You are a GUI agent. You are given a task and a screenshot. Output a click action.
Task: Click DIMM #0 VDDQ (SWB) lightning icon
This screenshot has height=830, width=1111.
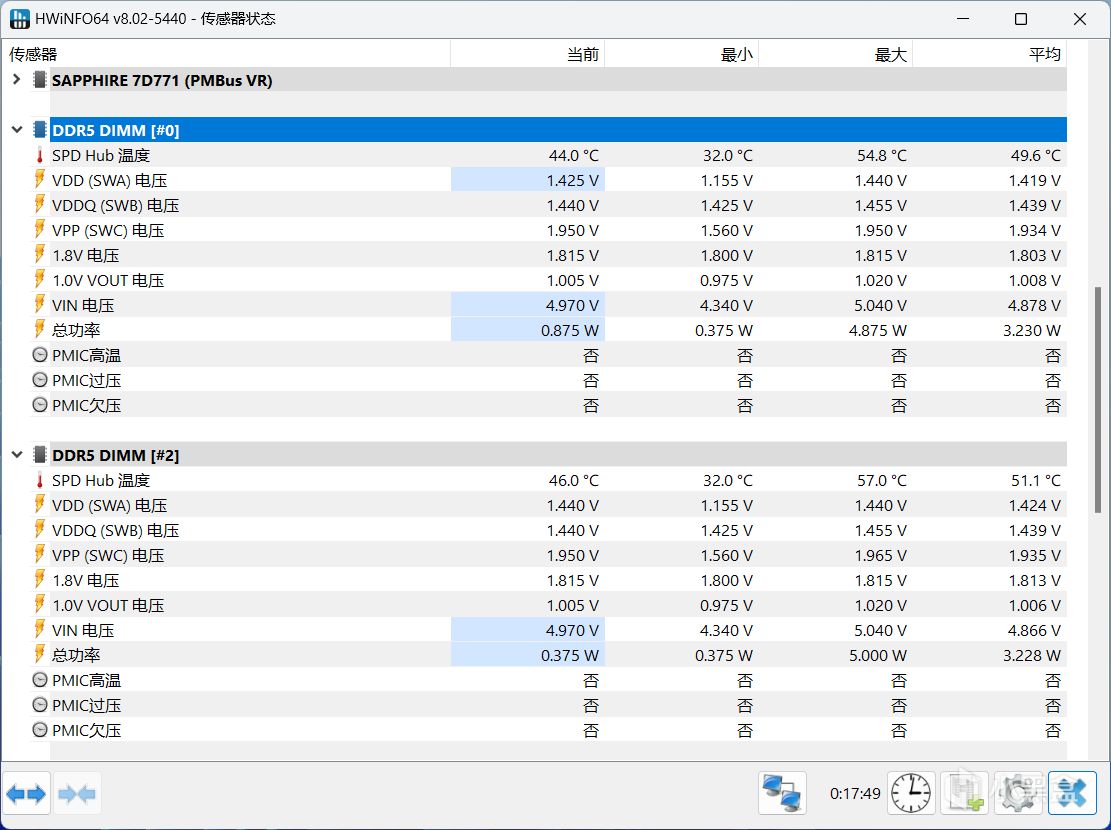(40, 204)
